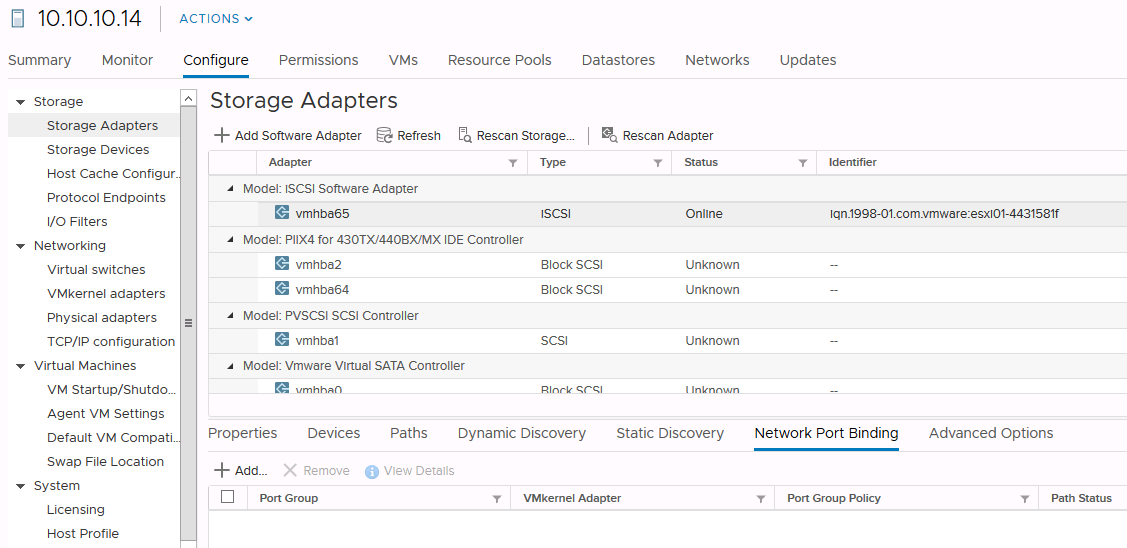The image size is (1127, 548).
Task: Collapse the System section in sidebar
Action: (x=20, y=486)
